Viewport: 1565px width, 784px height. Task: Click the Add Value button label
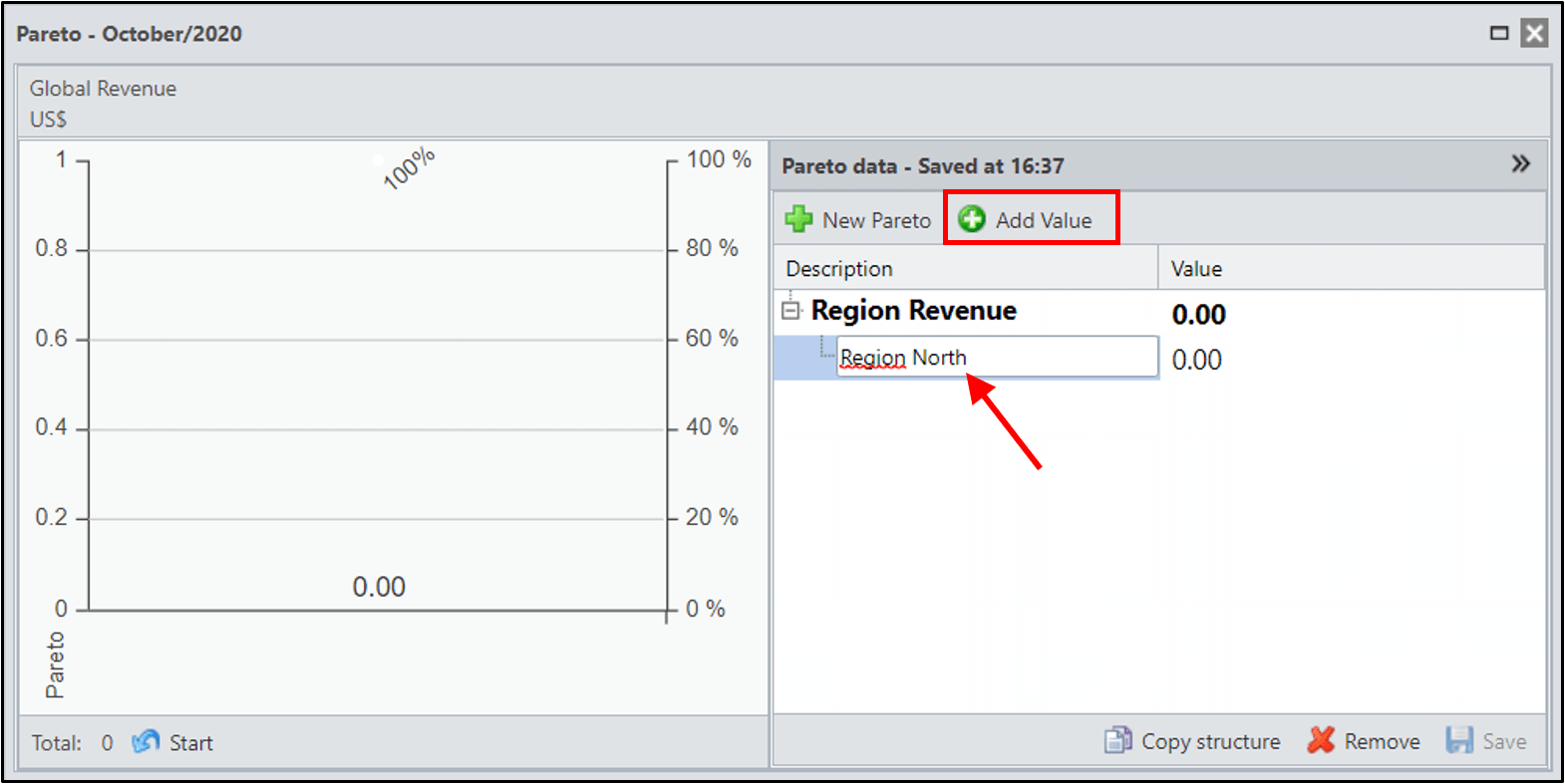tap(1044, 220)
